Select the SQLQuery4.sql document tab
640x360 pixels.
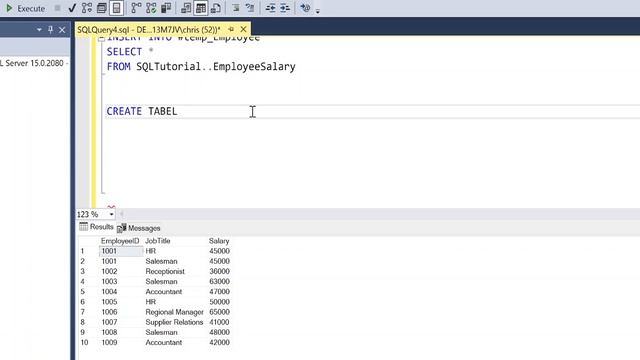tap(149, 30)
